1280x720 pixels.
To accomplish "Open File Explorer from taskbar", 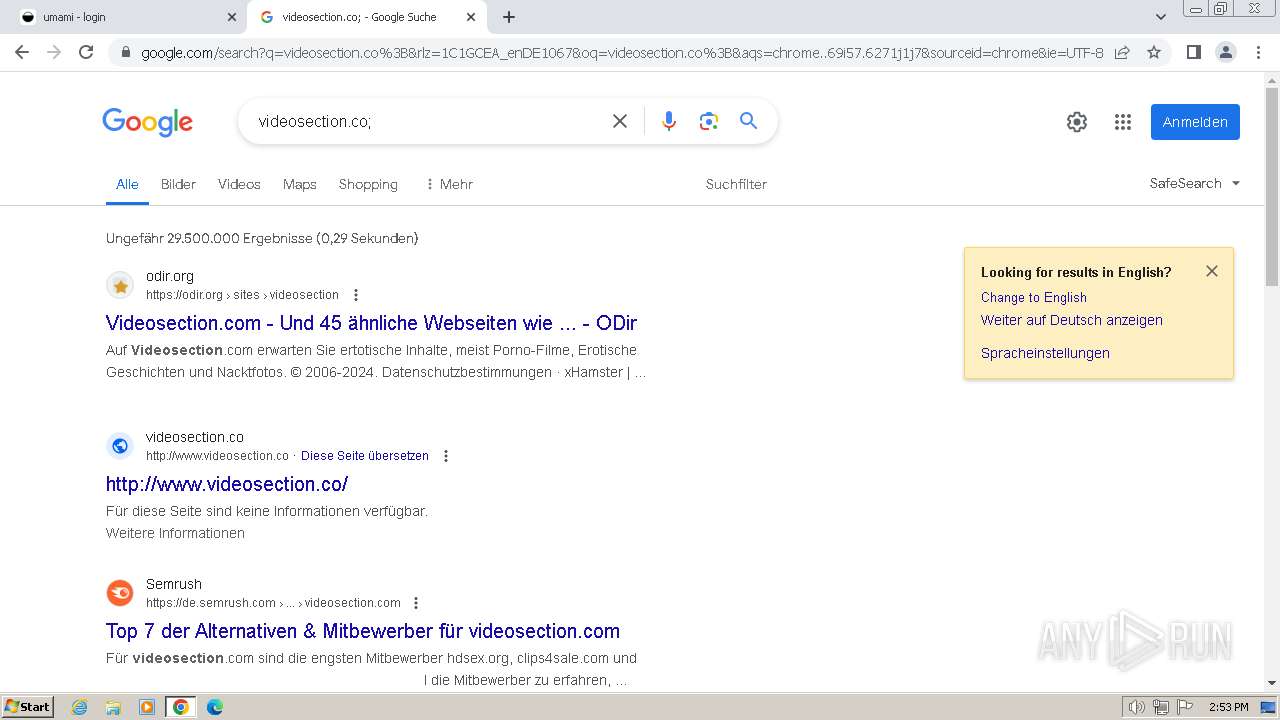I will click(113, 707).
